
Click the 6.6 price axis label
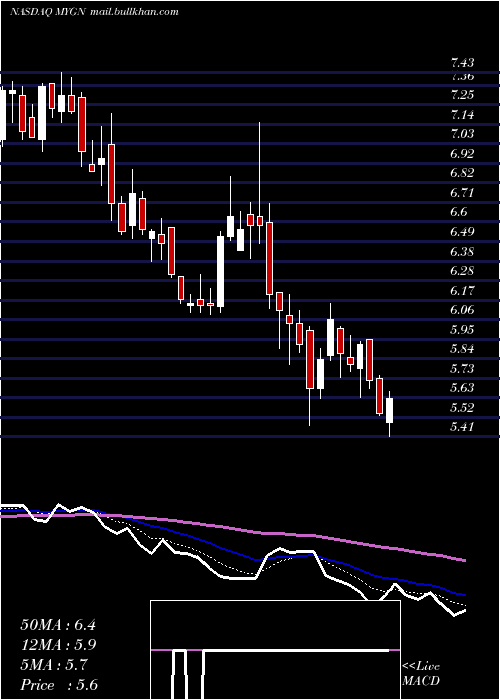coord(458,212)
